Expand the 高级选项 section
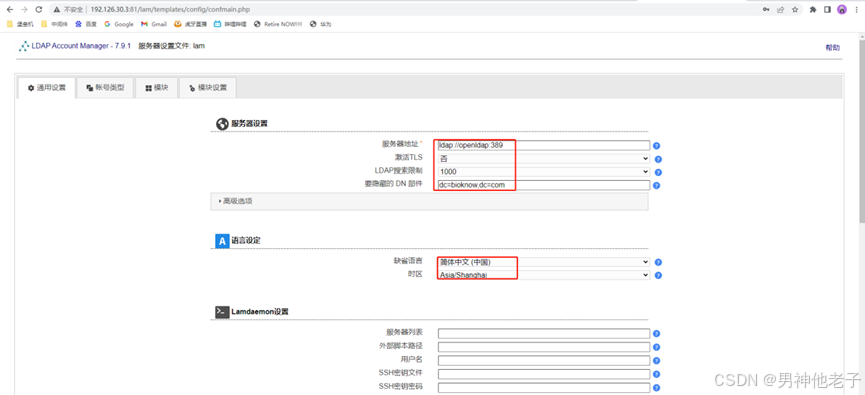Screen dimensions: 865x395 pos(429,201)
